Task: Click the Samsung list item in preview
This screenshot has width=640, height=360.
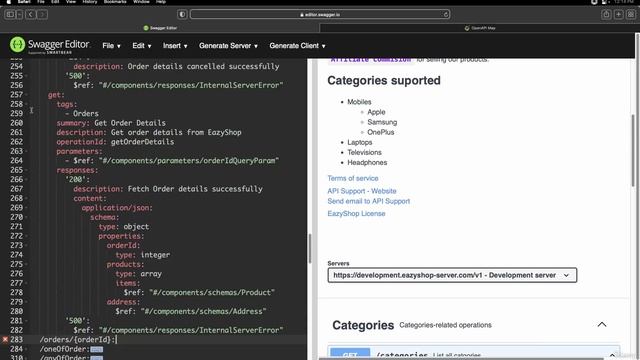Action: [382, 122]
